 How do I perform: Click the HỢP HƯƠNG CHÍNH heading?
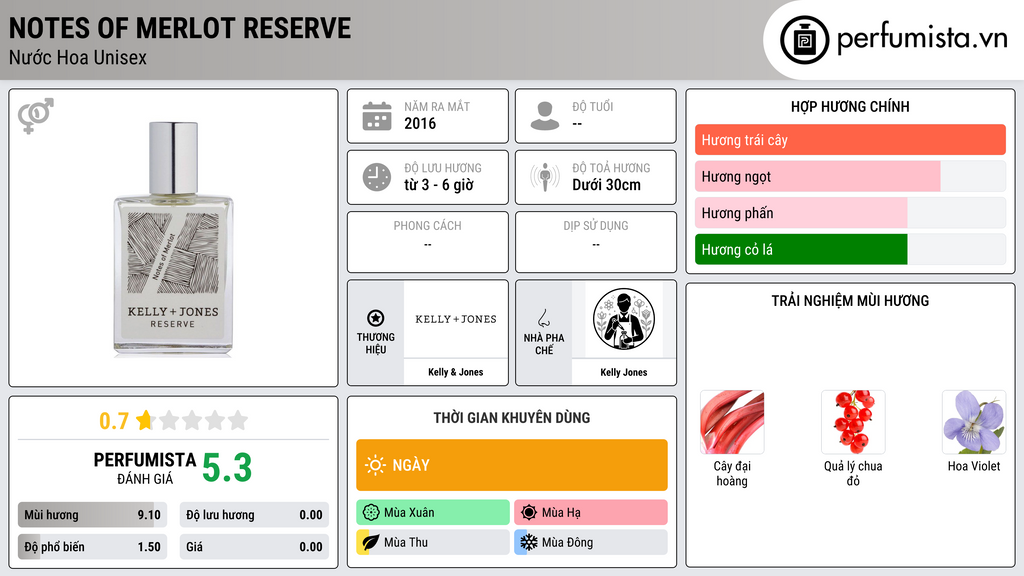coord(850,106)
